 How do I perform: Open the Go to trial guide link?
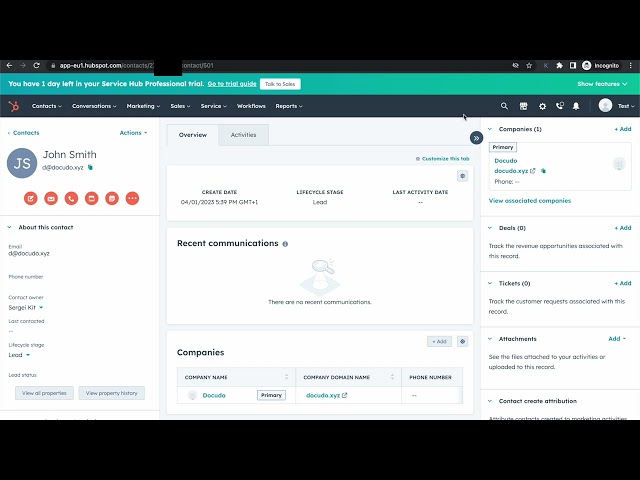pyautogui.click(x=232, y=84)
